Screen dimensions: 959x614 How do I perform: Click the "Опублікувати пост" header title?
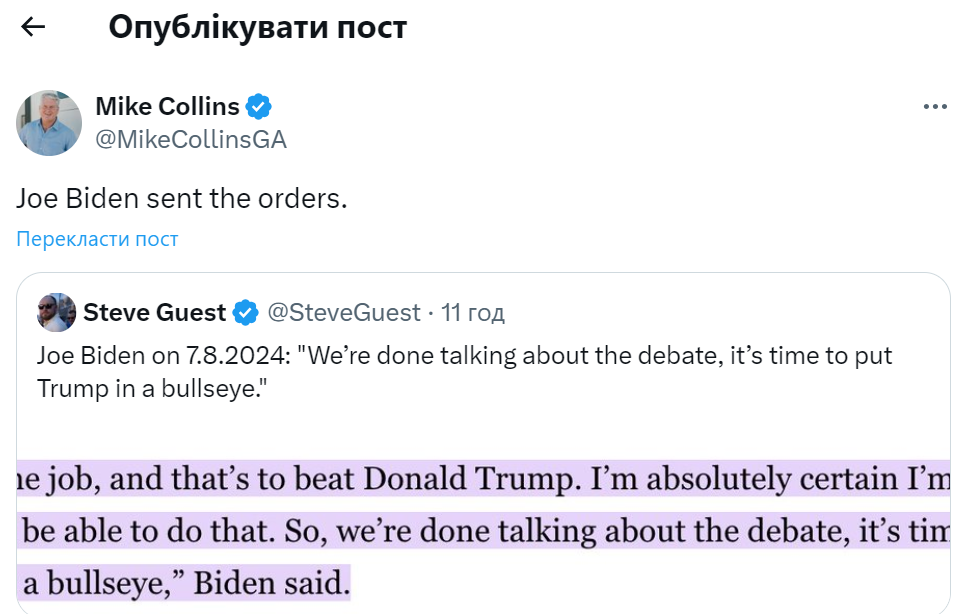[257, 27]
